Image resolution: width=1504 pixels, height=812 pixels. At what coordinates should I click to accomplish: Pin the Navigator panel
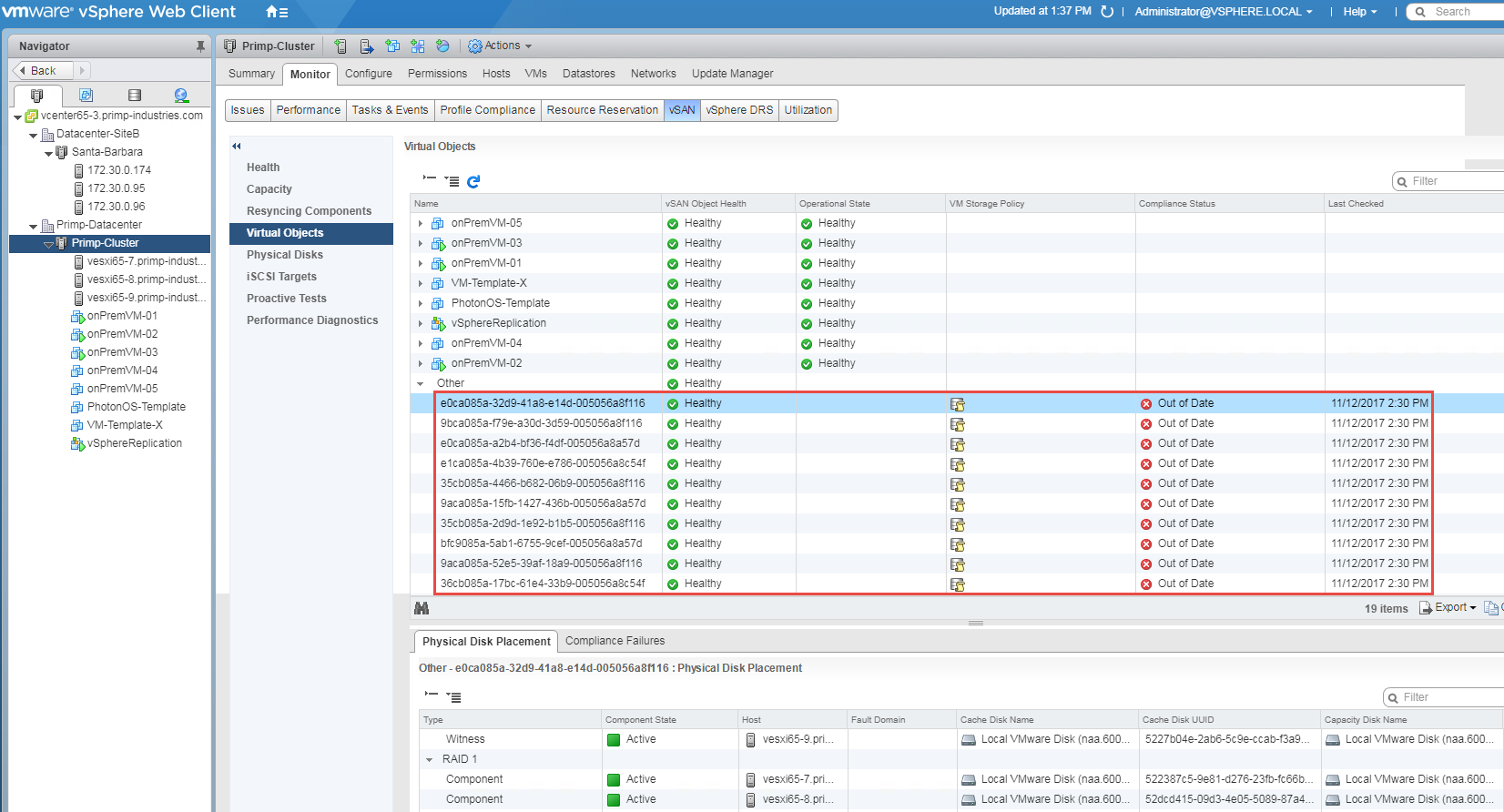(200, 46)
